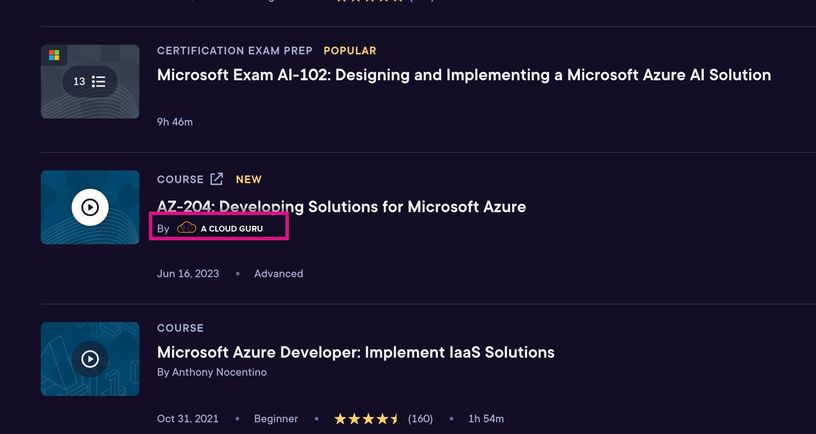Image resolution: width=816 pixels, height=434 pixels.
Task: Click the play icon on the AZ-204 thumbnail
Action: [90, 207]
